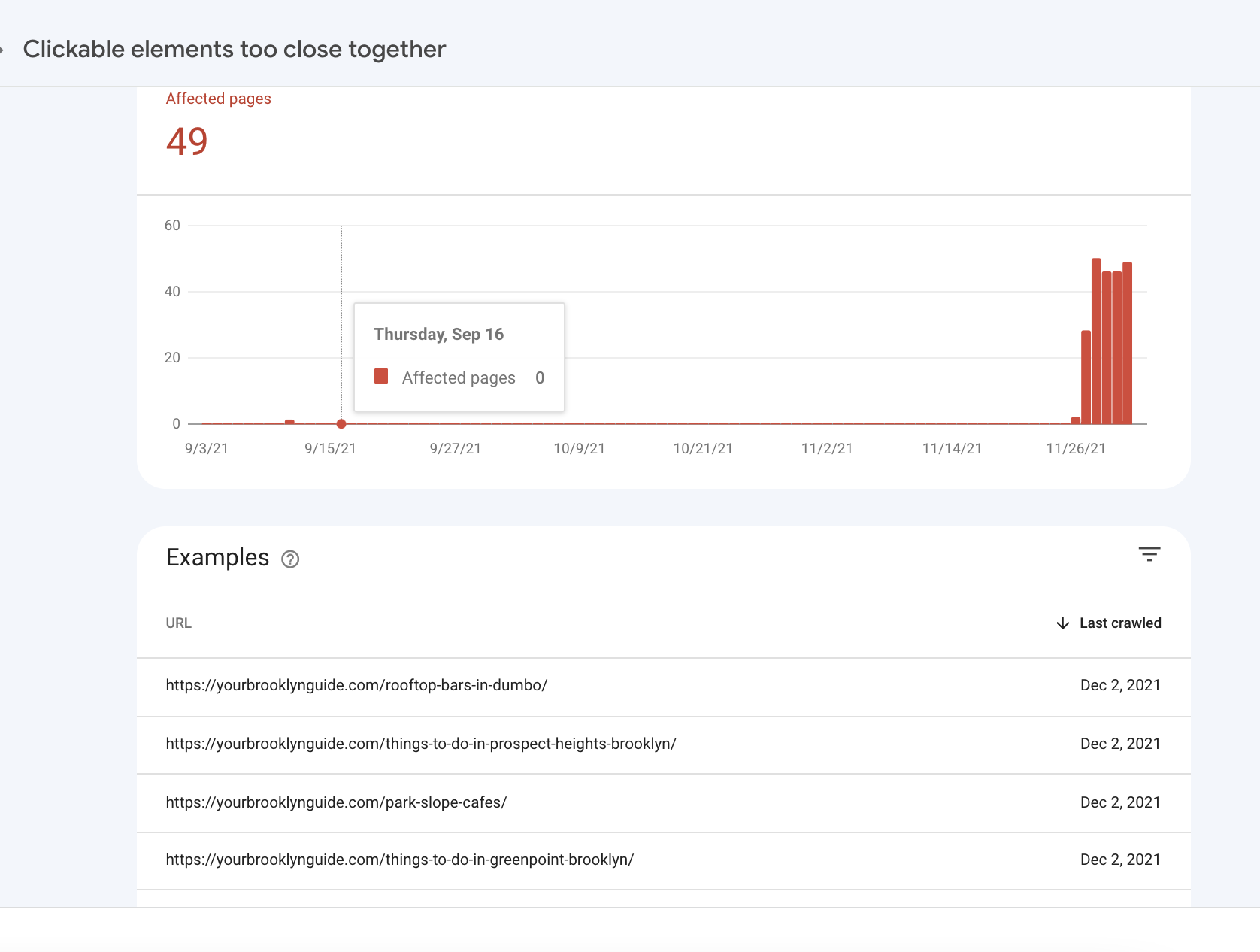
Task: Open things-to-do-in-greenpoint-brooklyn URL row
Action: tap(664, 860)
